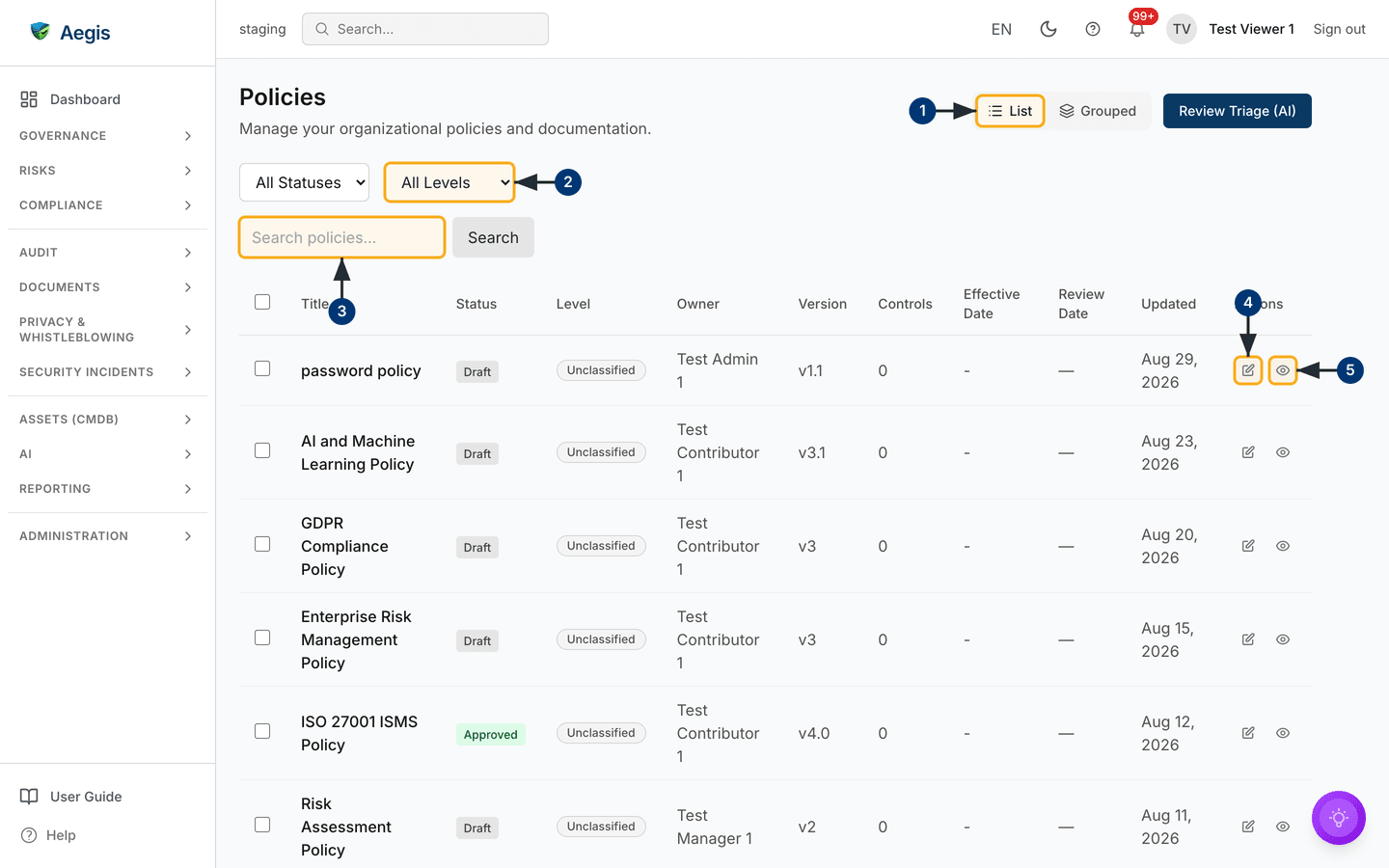Edit the ISO 27001 ISMS Policy

click(x=1248, y=733)
